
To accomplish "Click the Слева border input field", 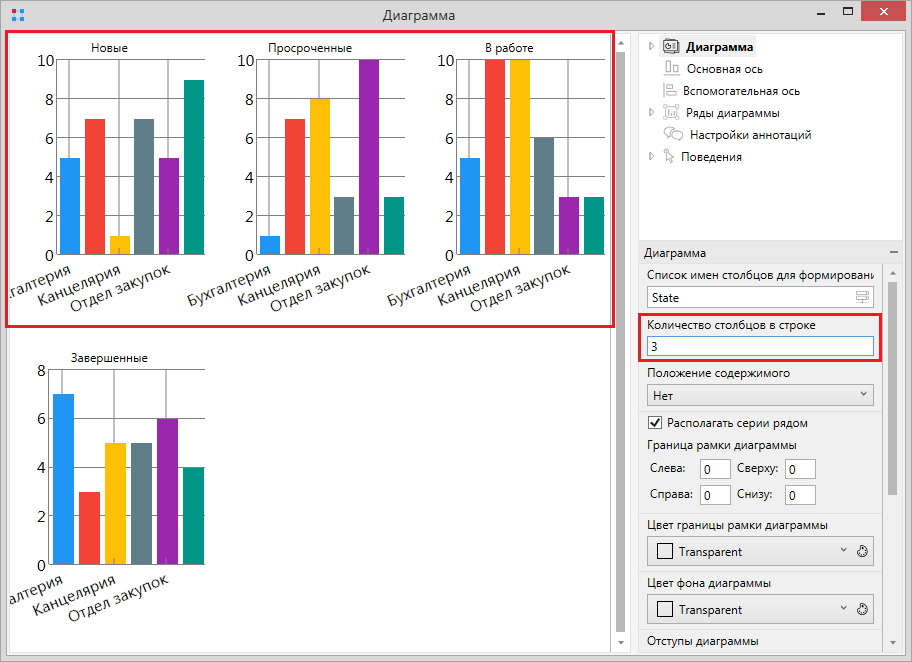I will [x=715, y=469].
